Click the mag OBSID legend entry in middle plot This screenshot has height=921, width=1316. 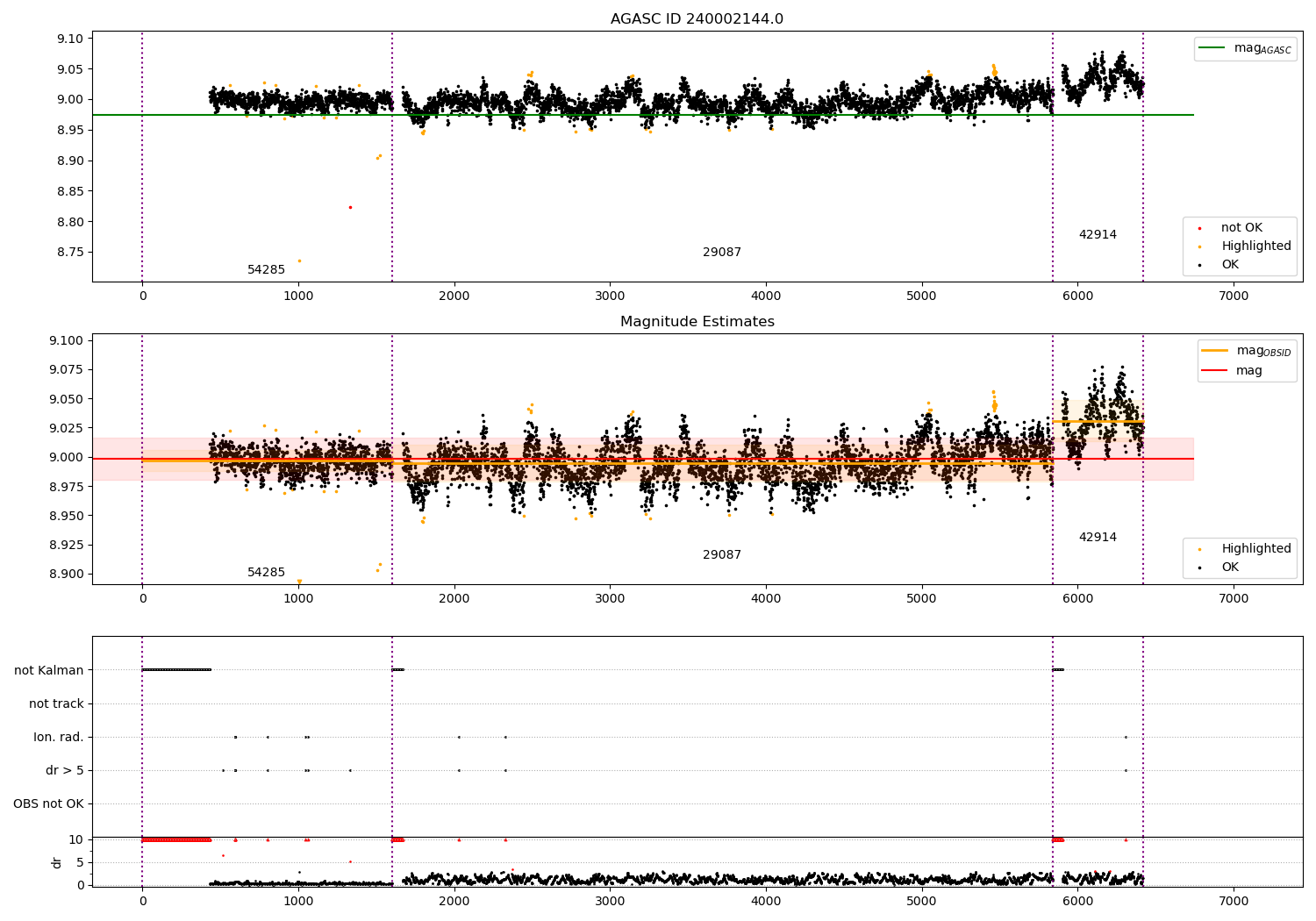[x=1263, y=351]
